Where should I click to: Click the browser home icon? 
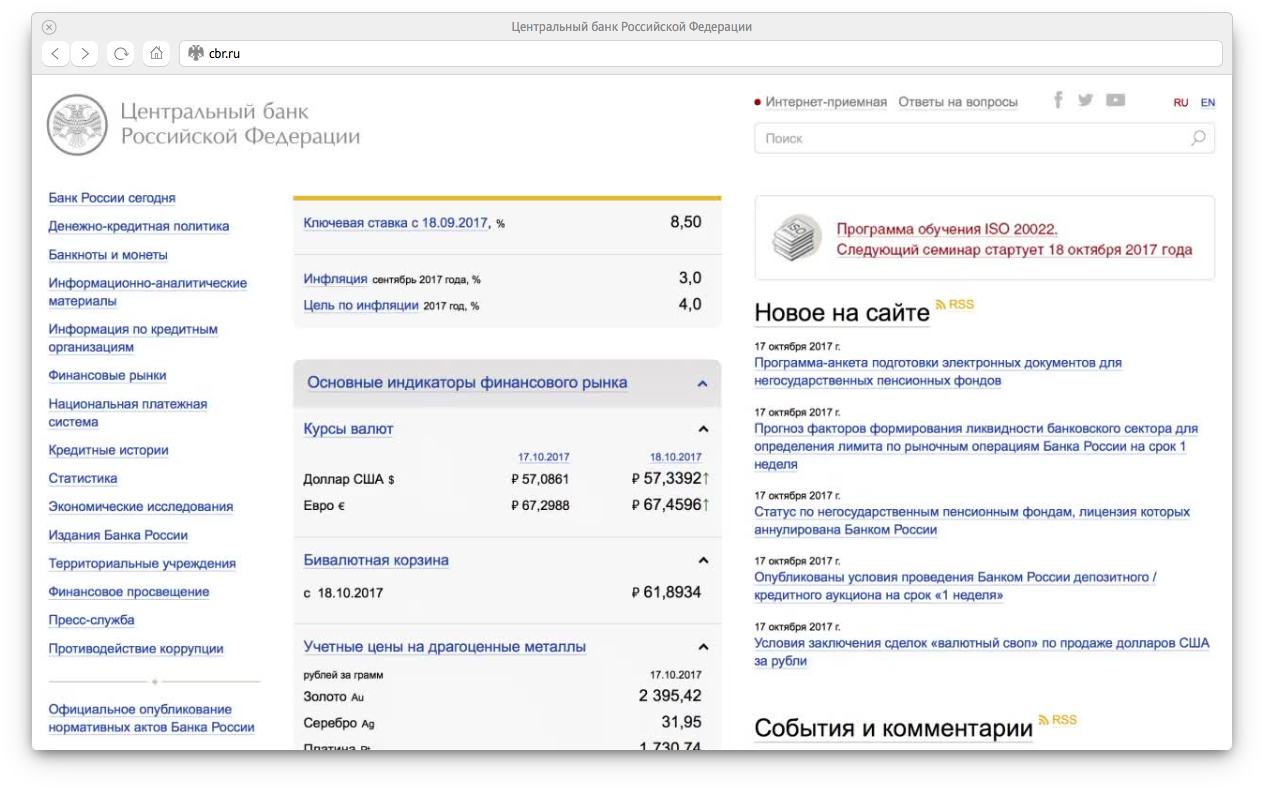155,53
